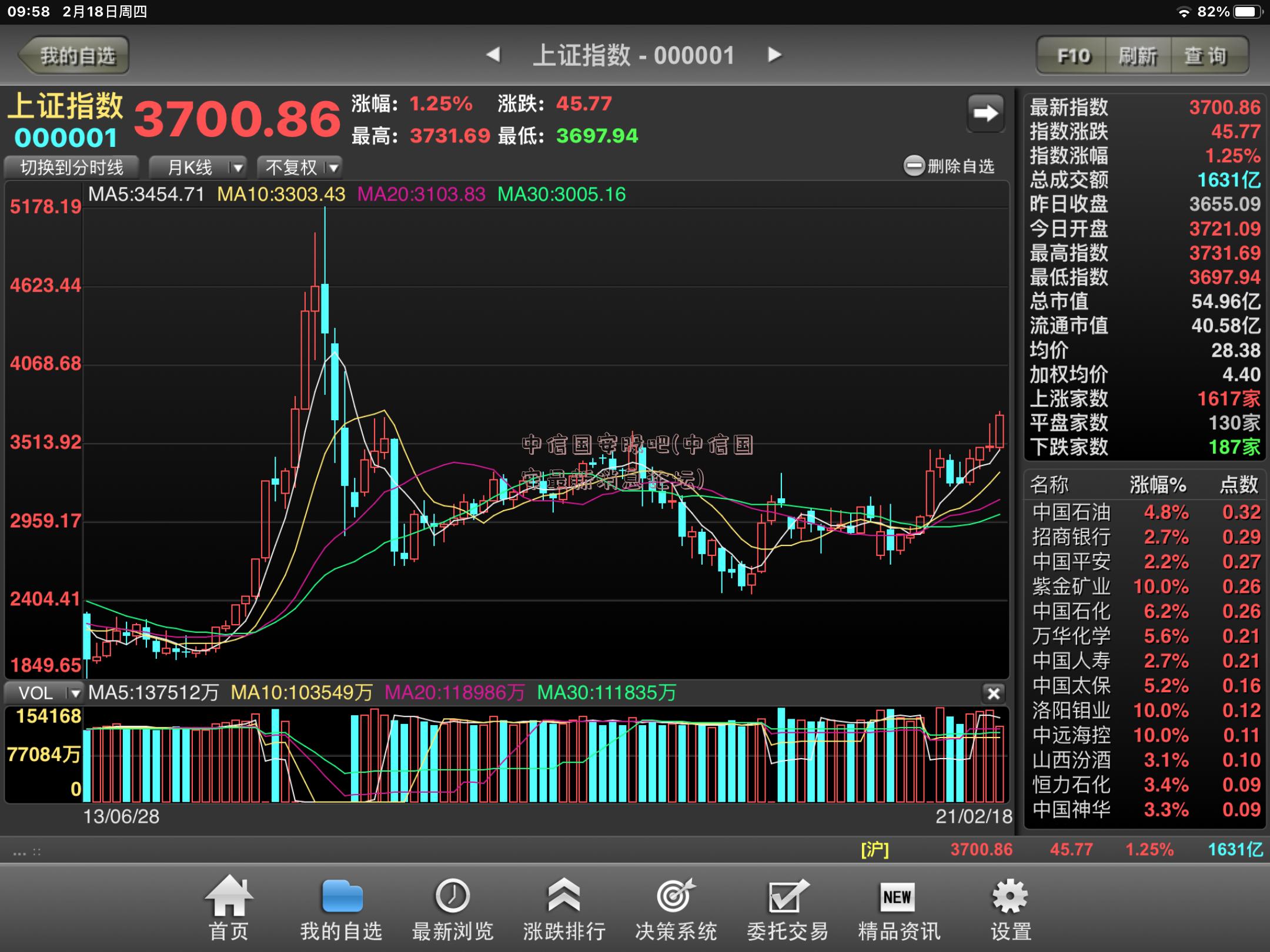The height and width of the screenshot is (952, 1270).
Task: Sort list by 点数 column header
Action: pos(1239,485)
